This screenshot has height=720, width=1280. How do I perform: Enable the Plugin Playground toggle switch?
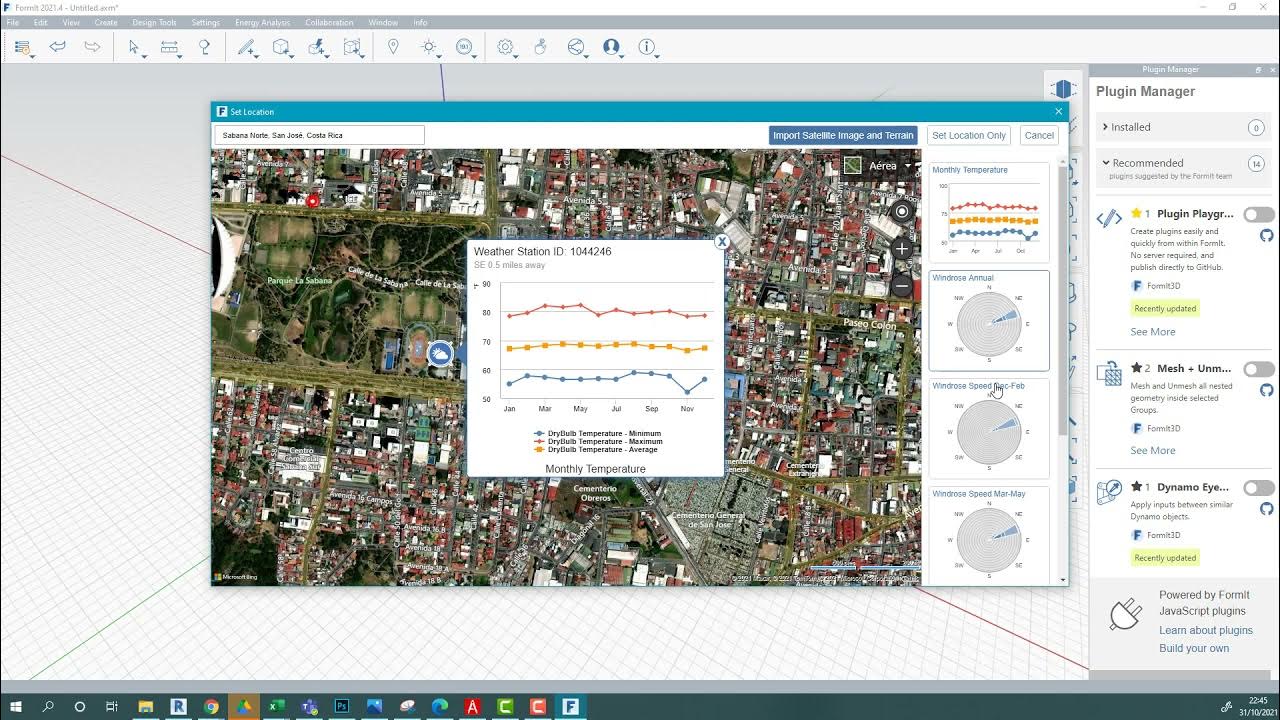(1259, 214)
